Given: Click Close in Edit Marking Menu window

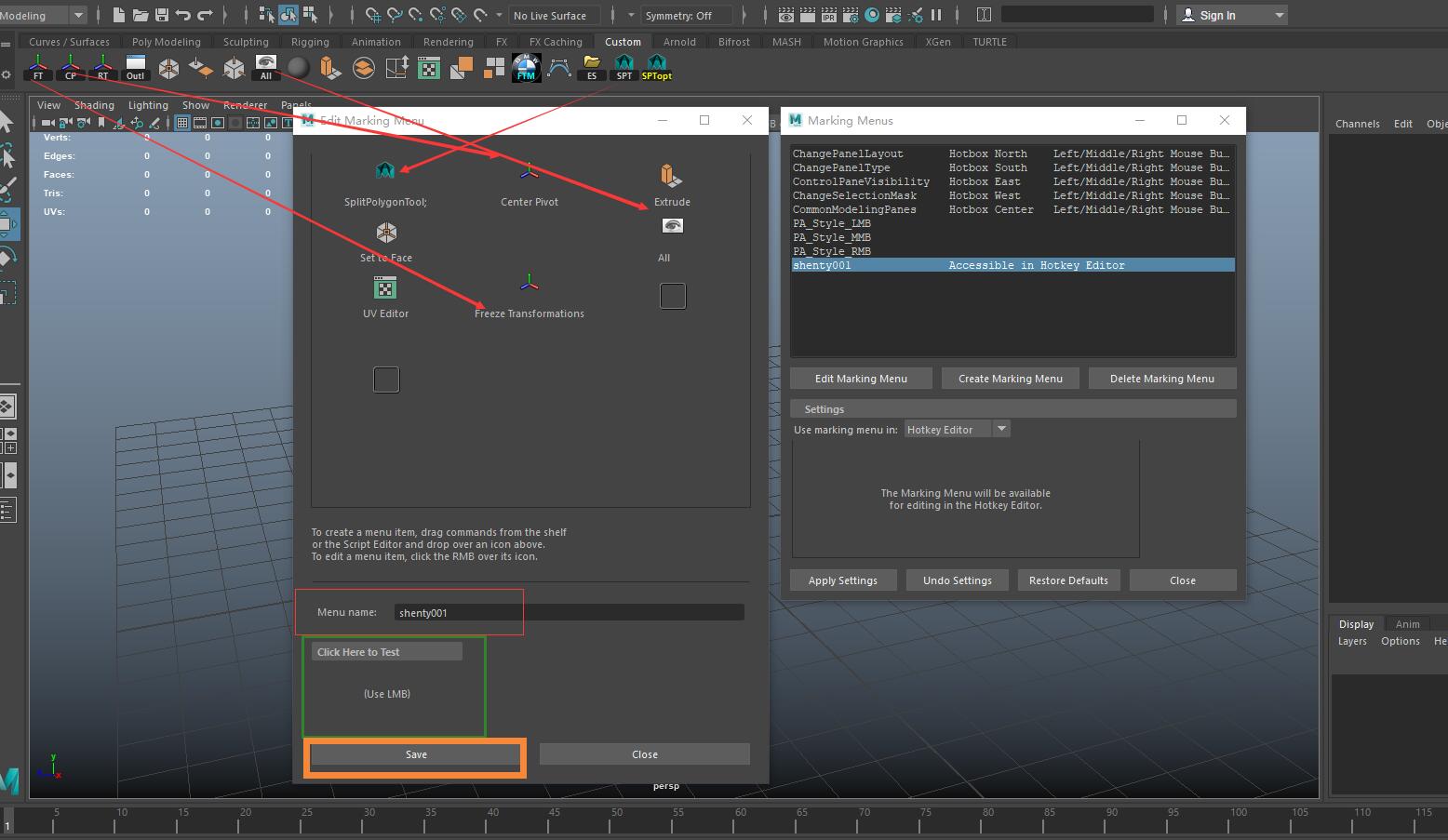Looking at the screenshot, I should [645, 754].
